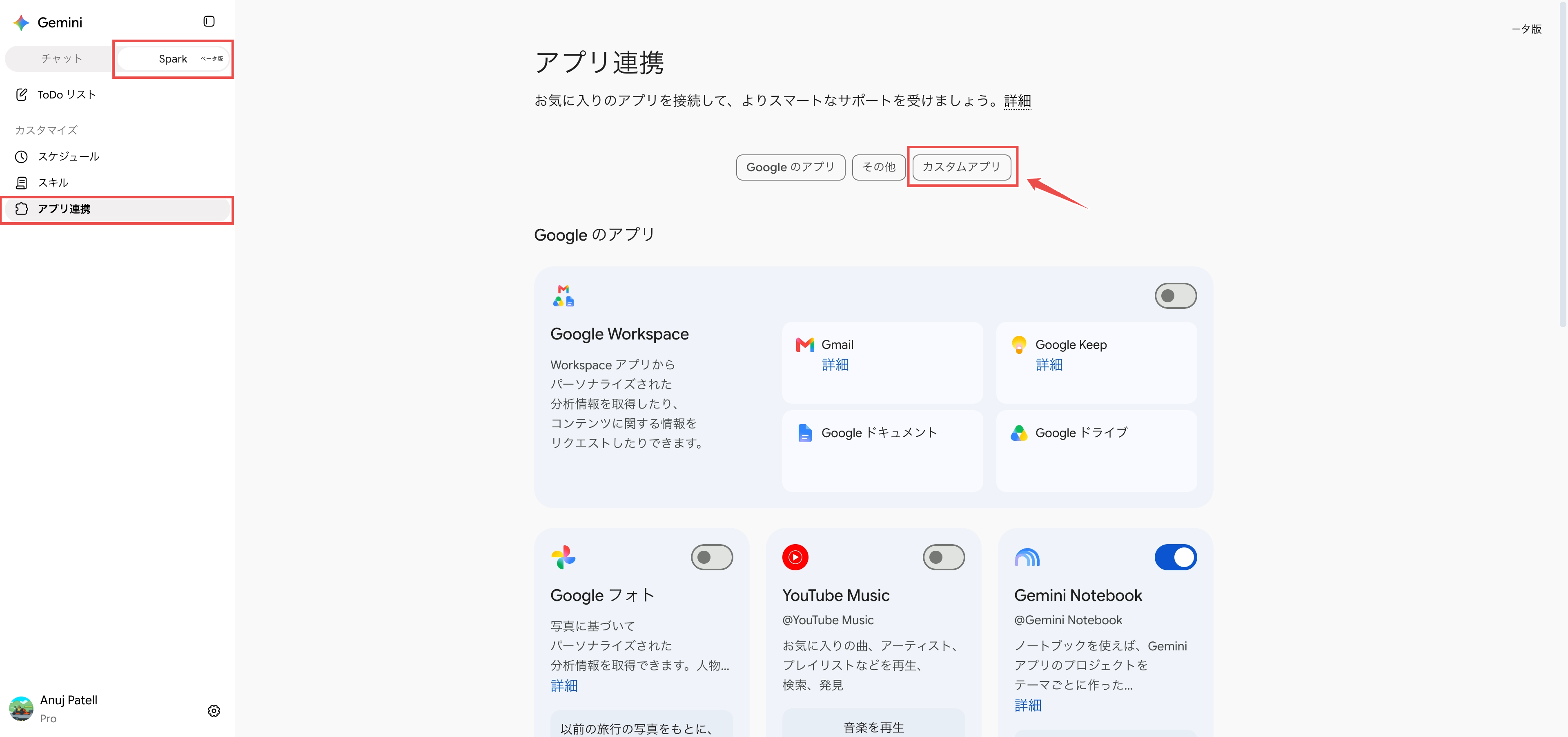1568x737 pixels.
Task: Click the Google ドライブ card
Action: [x=1096, y=451]
